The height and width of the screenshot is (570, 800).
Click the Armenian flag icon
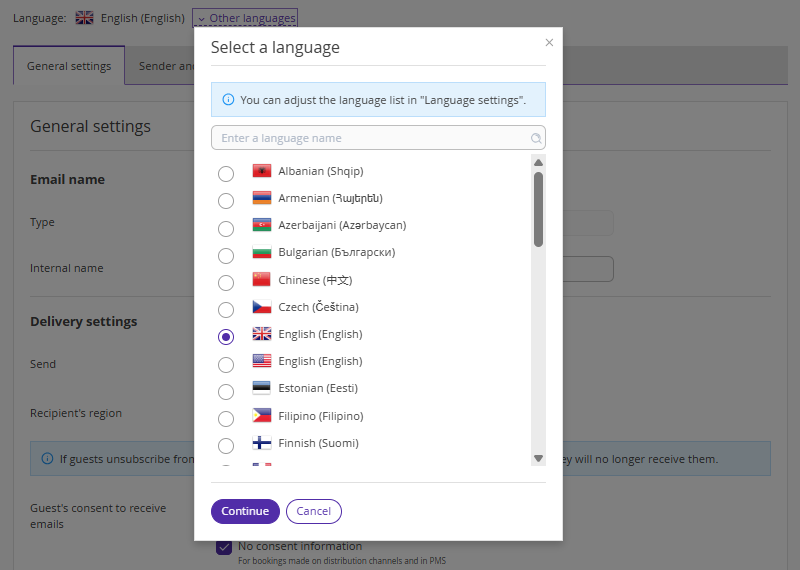click(262, 198)
